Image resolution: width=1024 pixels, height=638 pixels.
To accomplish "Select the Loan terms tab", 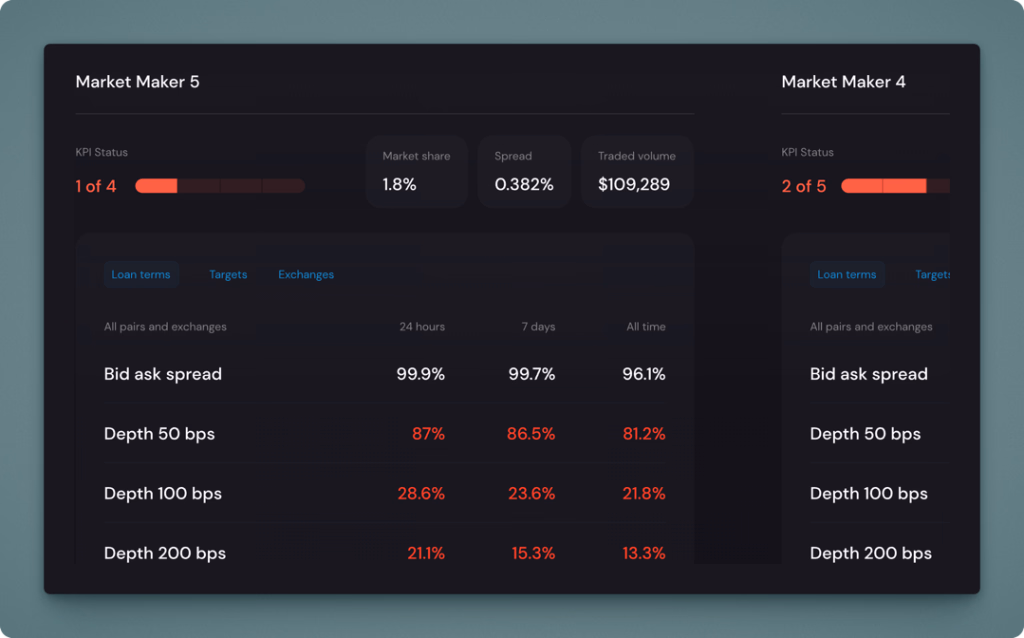I will click(x=141, y=274).
